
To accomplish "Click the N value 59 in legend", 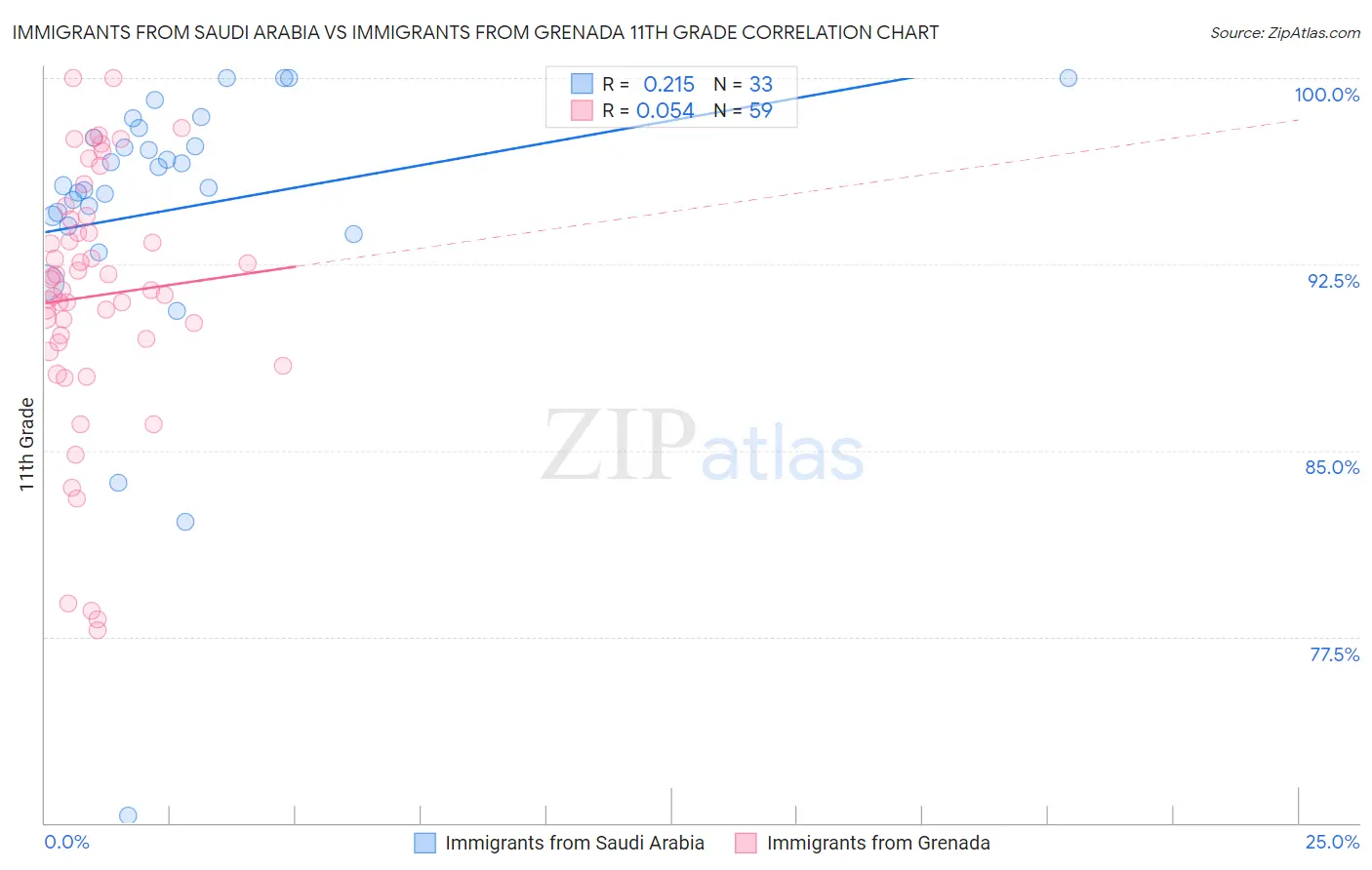I will [x=761, y=110].
